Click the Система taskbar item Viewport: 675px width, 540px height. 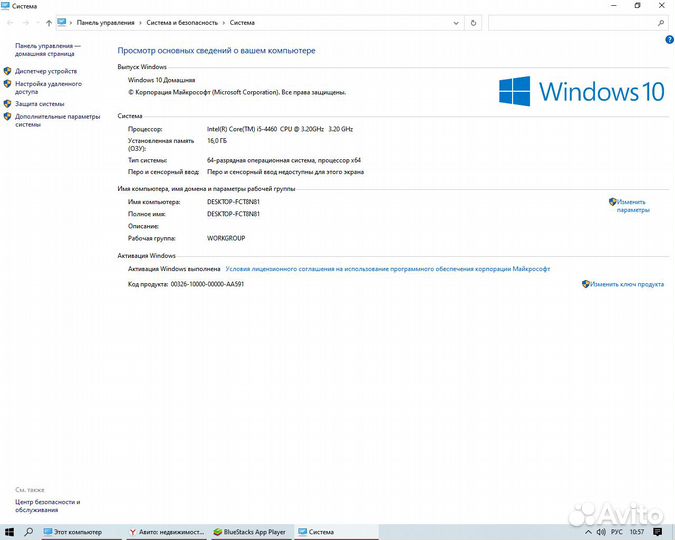pyautogui.click(x=337, y=532)
